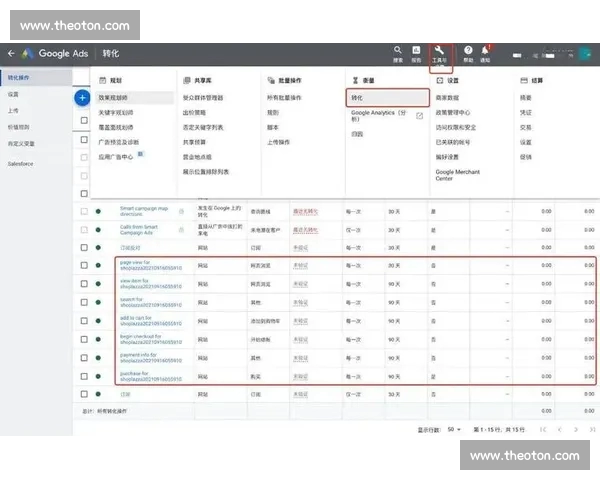Image resolution: width=600 pixels, height=480 pixels.
Task: Open the tools wrench icon in header
Action: (x=440, y=51)
